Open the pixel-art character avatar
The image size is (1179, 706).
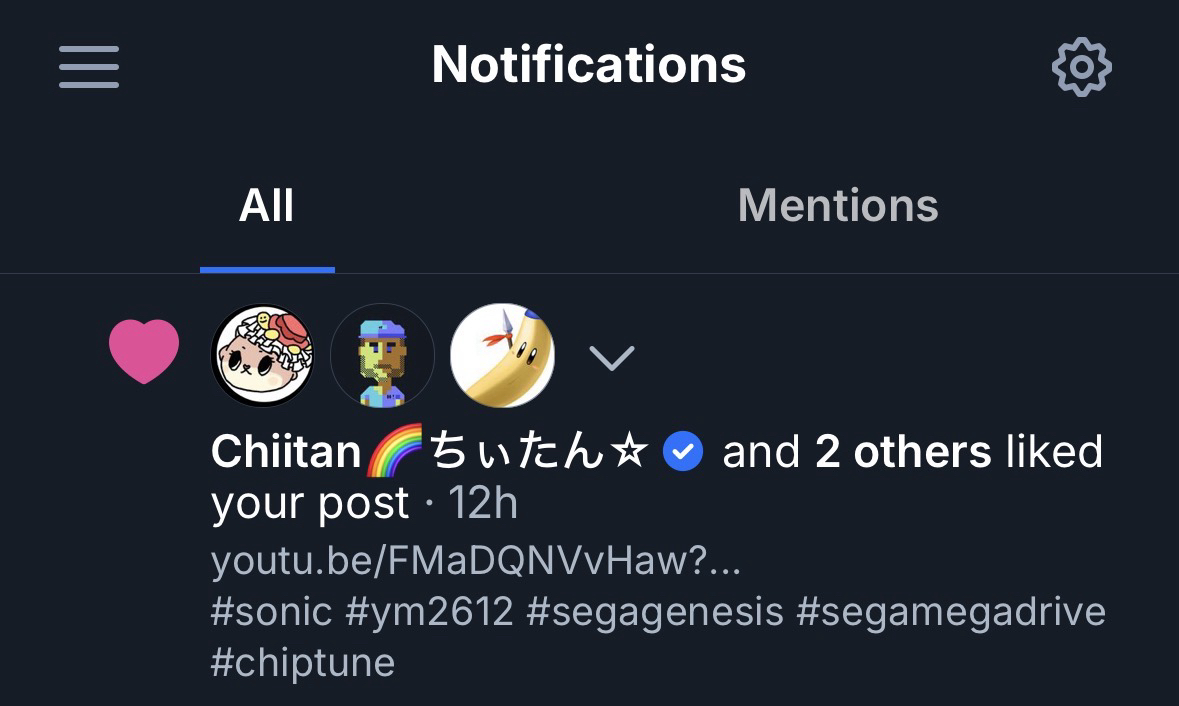(382, 356)
